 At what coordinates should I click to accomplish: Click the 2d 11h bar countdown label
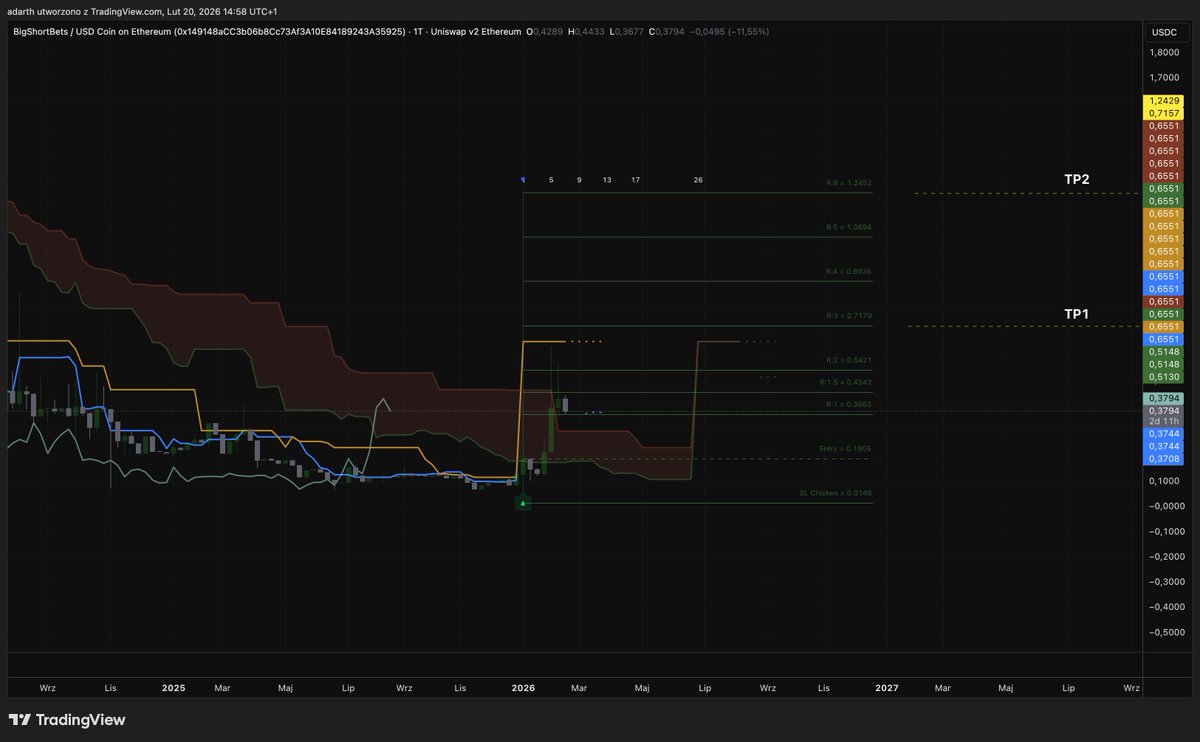(1163, 422)
